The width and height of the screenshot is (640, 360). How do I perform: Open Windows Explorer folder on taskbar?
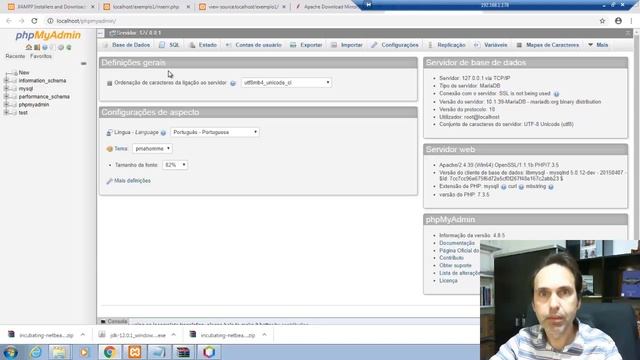coord(60,352)
